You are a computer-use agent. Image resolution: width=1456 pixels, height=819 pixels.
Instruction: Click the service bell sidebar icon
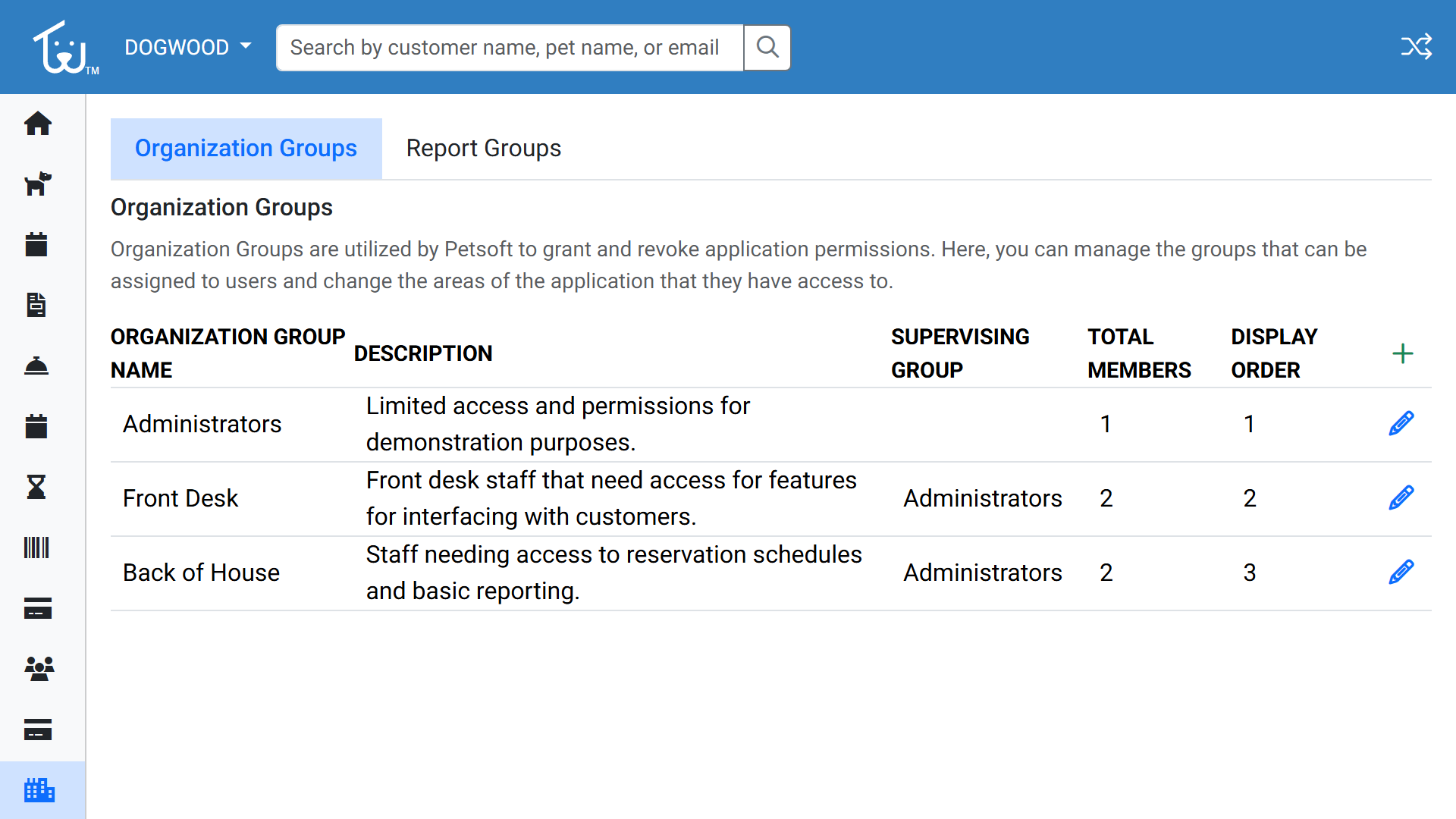click(36, 366)
